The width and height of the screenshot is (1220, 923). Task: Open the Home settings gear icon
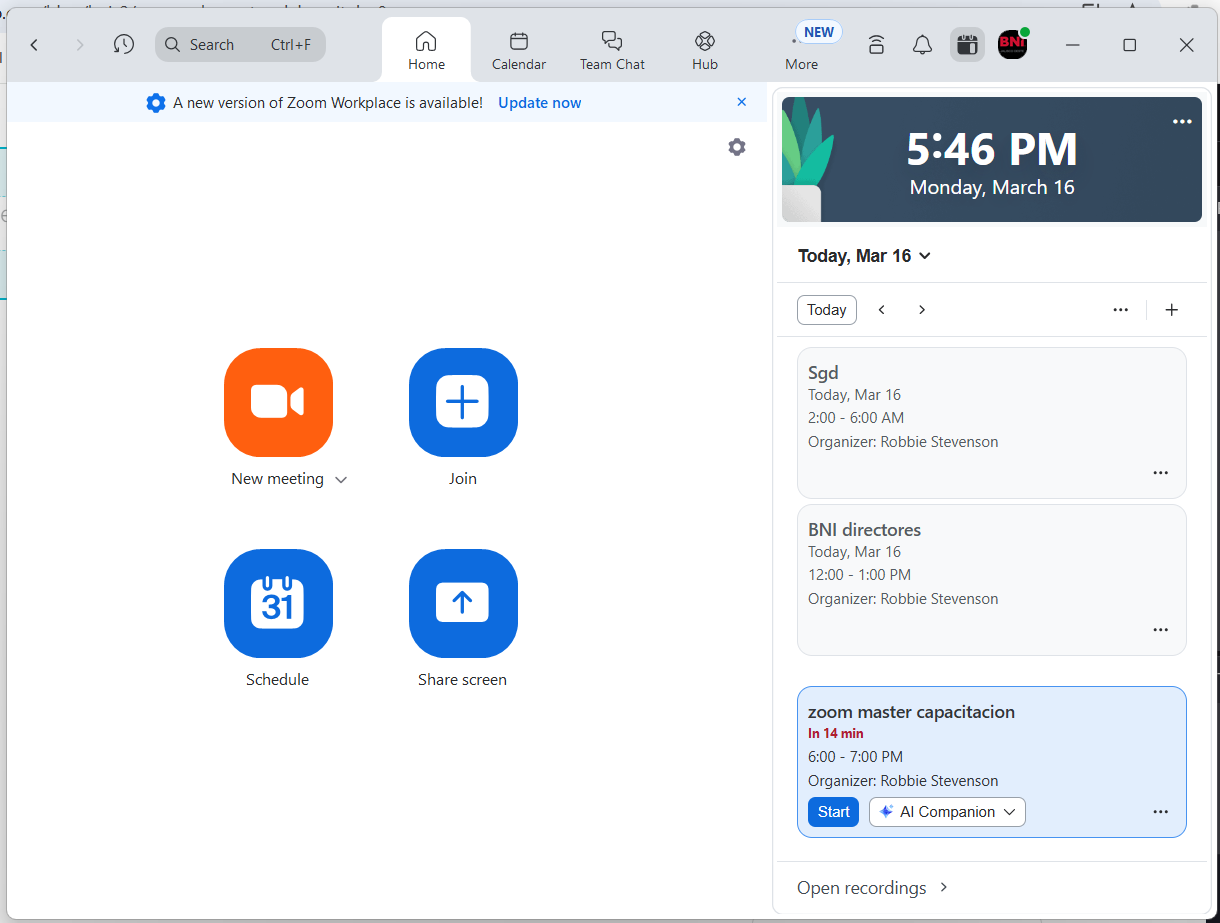737,147
